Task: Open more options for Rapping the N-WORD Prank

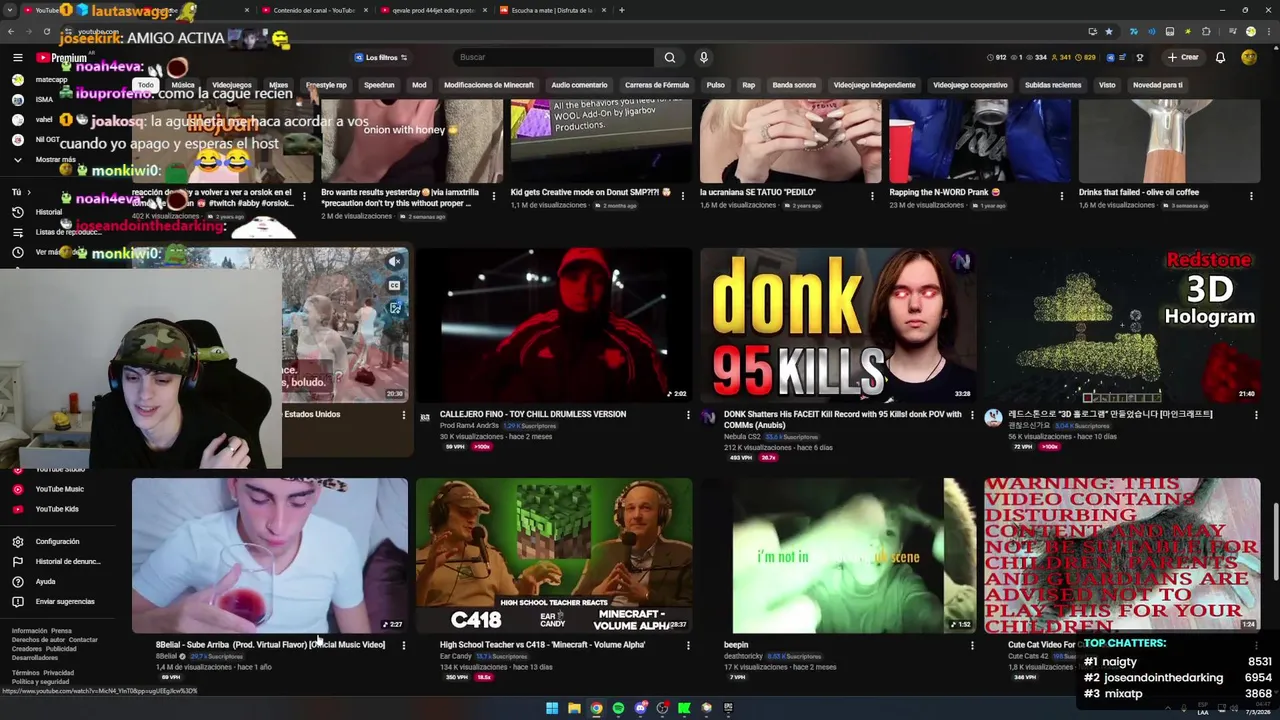Action: pyautogui.click(x=1062, y=196)
